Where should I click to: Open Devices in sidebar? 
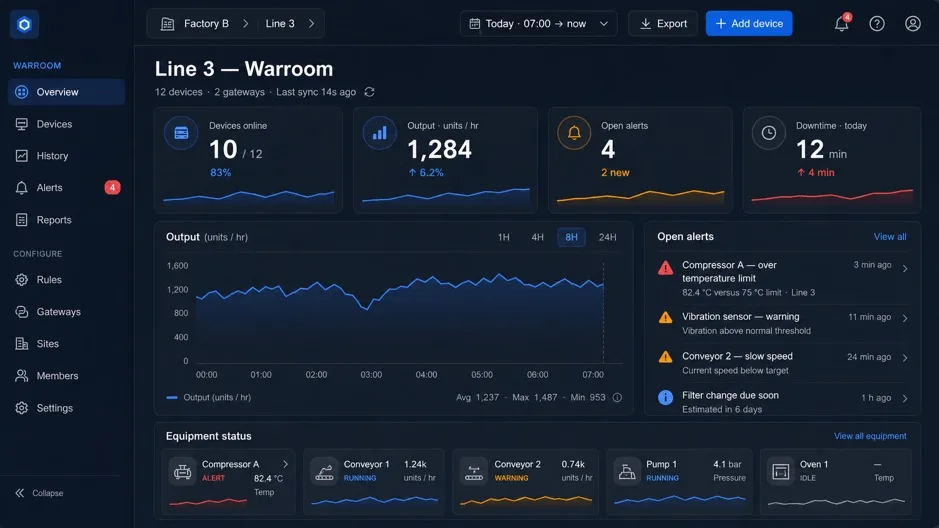pyautogui.click(x=66, y=124)
